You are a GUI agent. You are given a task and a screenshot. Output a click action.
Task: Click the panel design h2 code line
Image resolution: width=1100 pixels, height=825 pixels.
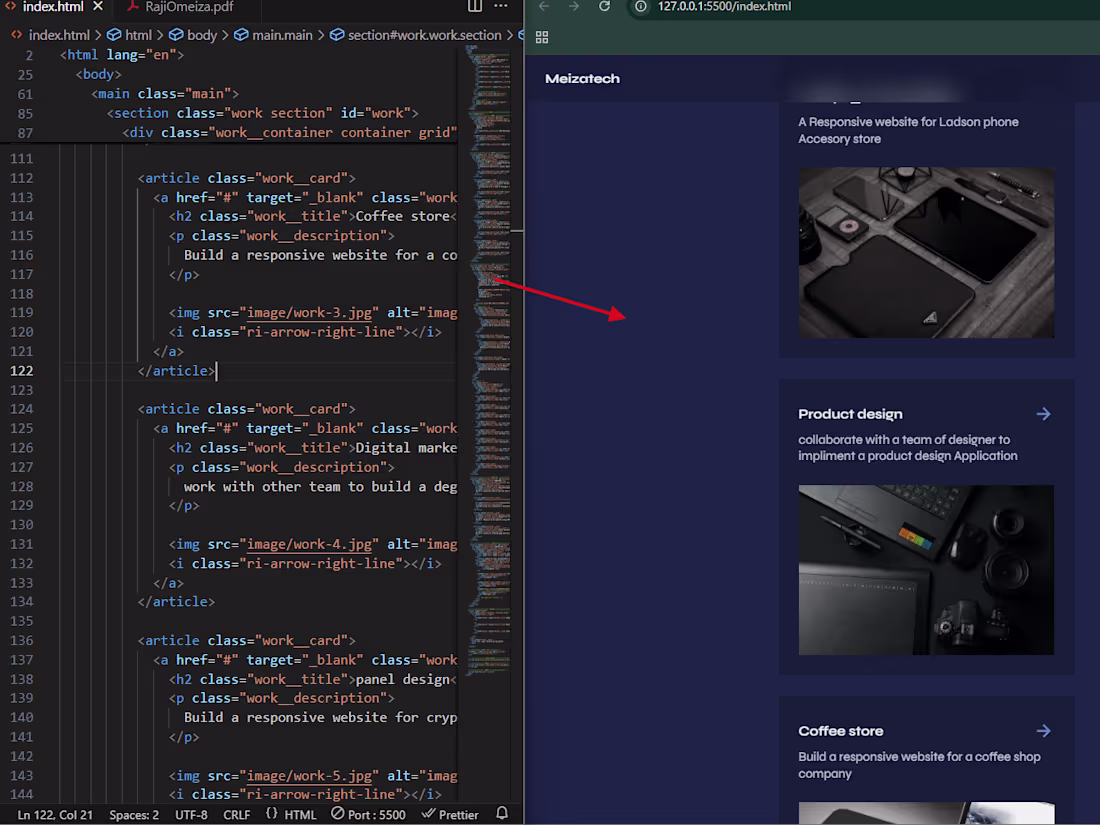(313, 680)
